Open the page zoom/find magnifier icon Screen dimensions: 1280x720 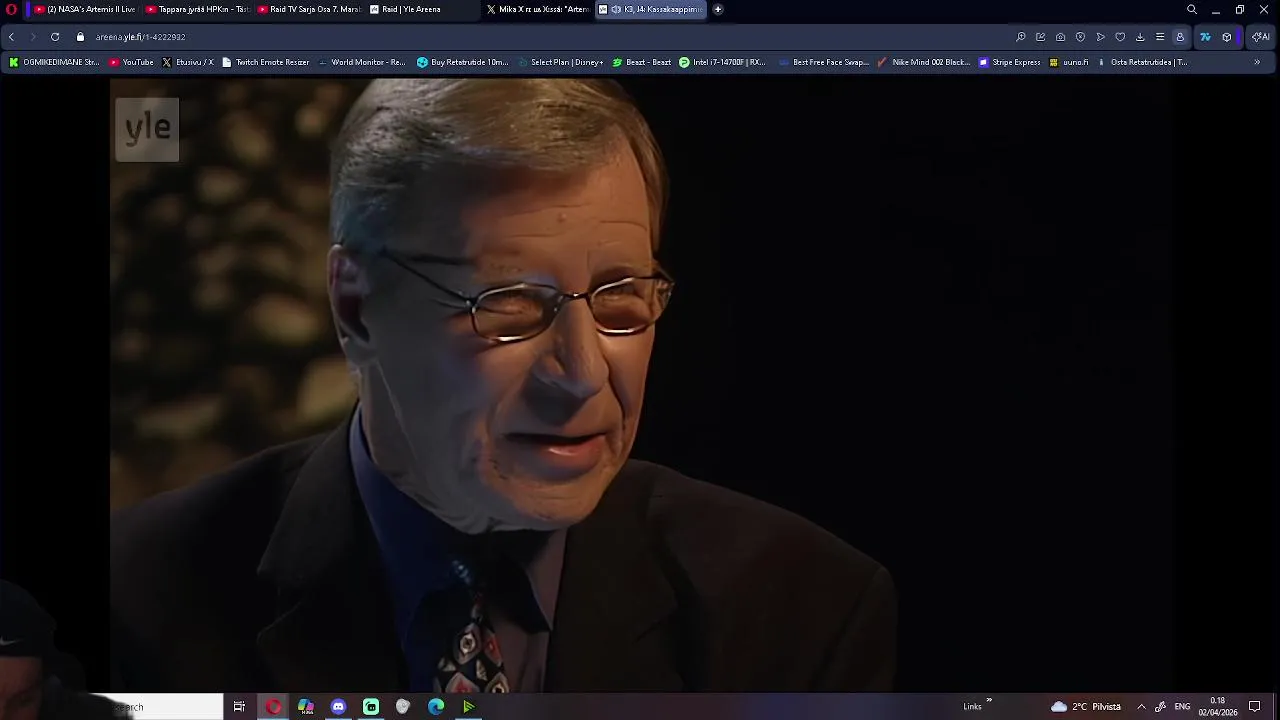pos(1021,37)
